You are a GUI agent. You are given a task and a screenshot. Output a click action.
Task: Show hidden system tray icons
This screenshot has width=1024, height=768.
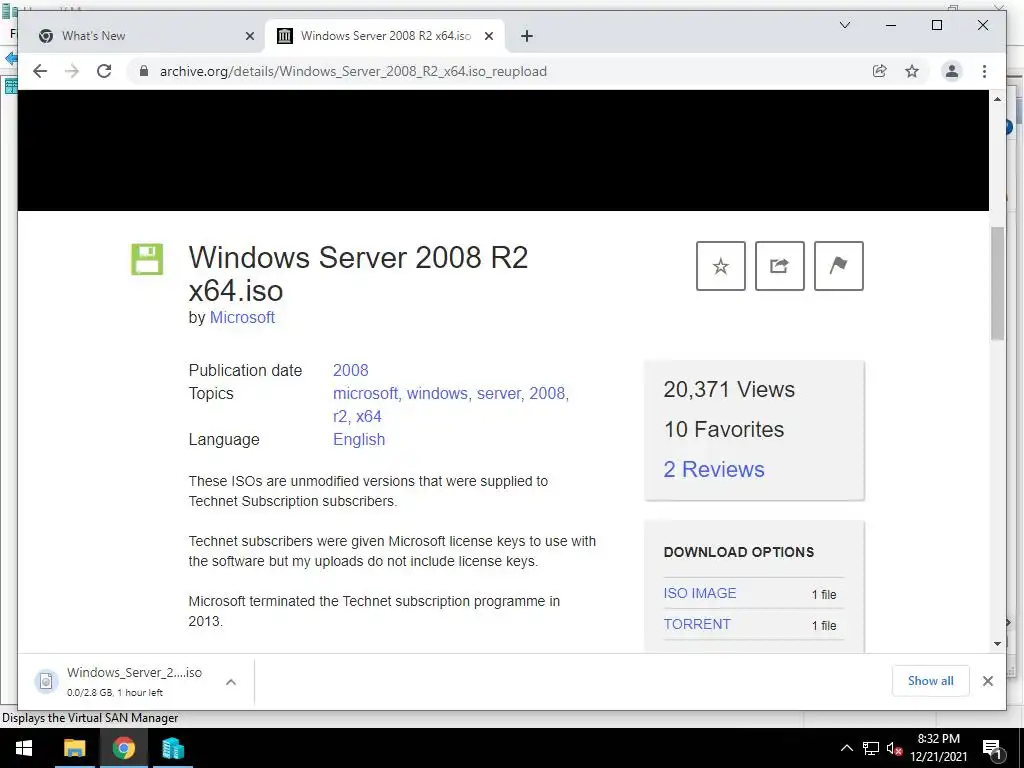pyautogui.click(x=846, y=748)
